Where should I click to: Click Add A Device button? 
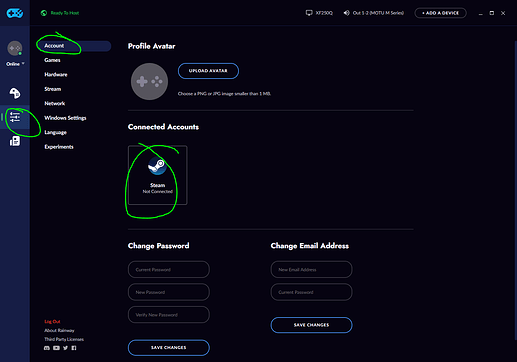click(440, 13)
